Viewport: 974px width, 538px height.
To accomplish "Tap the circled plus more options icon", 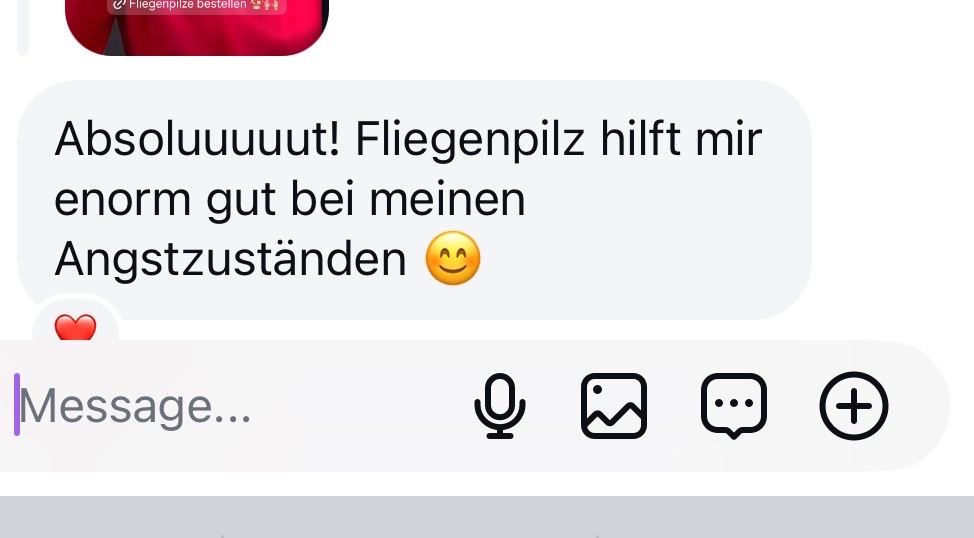I will [x=854, y=406].
